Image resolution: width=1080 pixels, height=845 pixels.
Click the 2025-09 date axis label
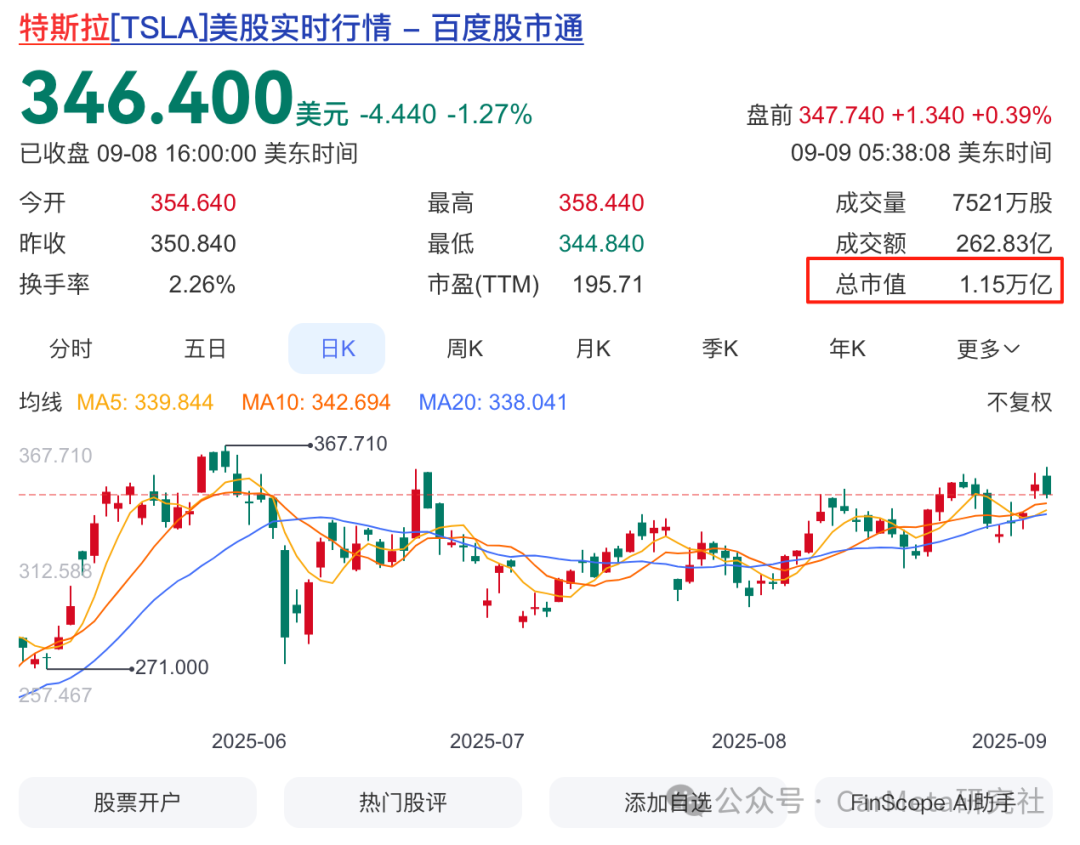(x=1009, y=741)
